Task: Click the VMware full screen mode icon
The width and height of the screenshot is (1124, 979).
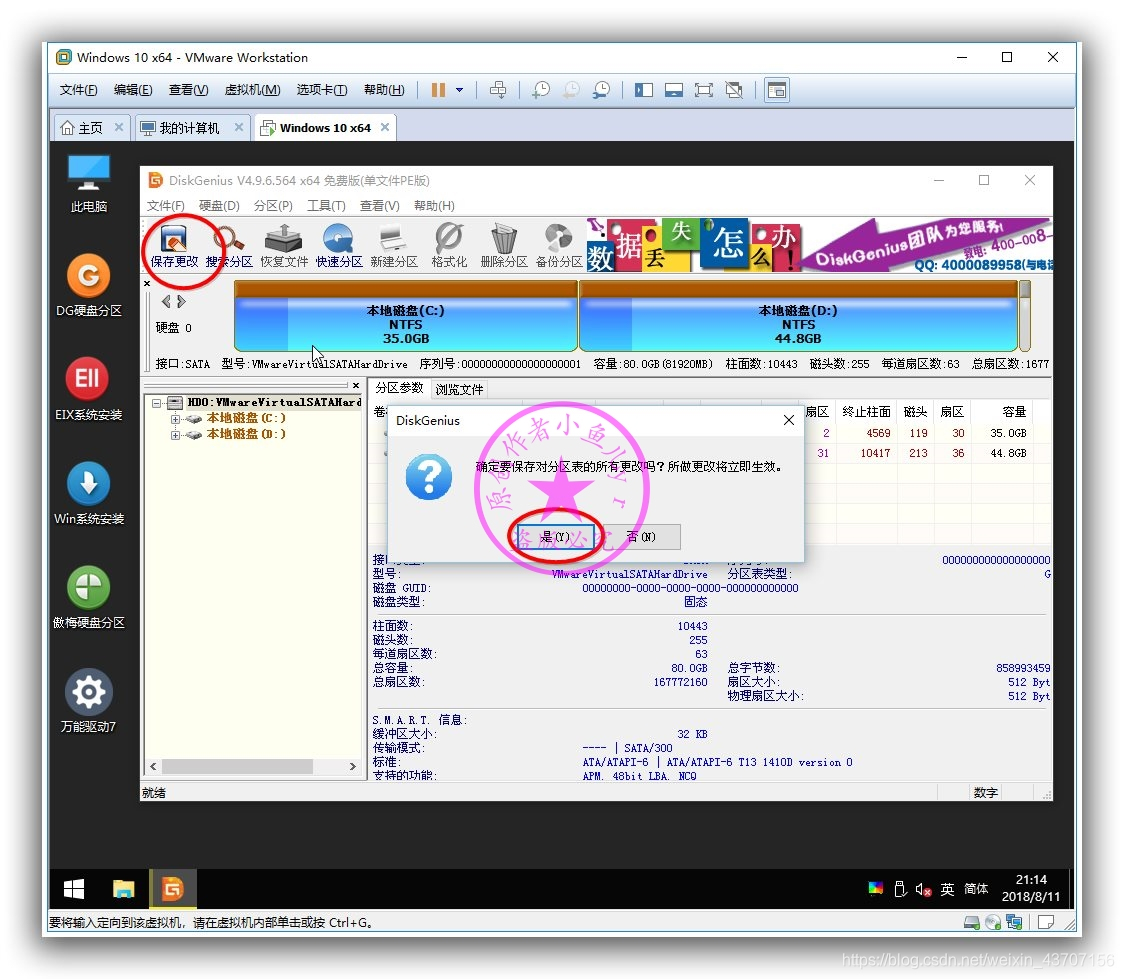Action: tap(704, 90)
